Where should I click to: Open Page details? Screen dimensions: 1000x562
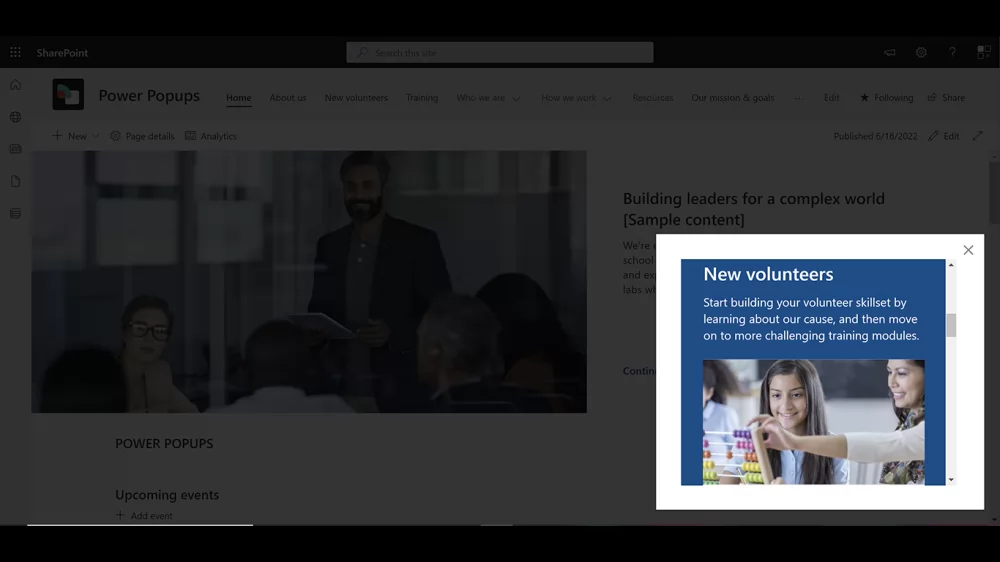coord(142,136)
